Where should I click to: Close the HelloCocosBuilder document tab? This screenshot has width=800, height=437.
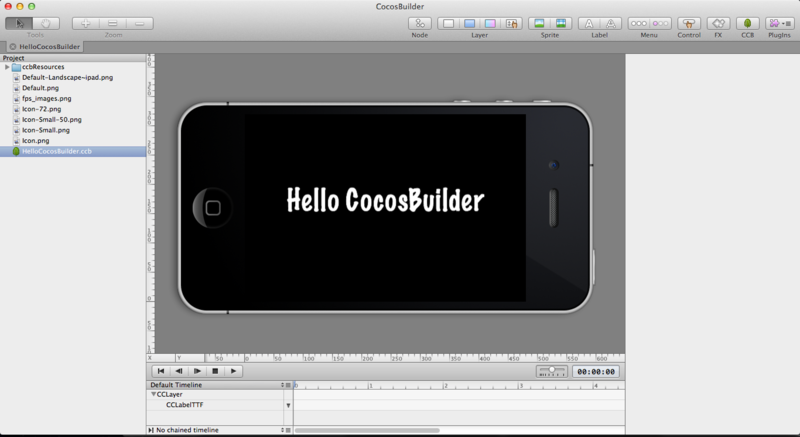(x=13, y=46)
